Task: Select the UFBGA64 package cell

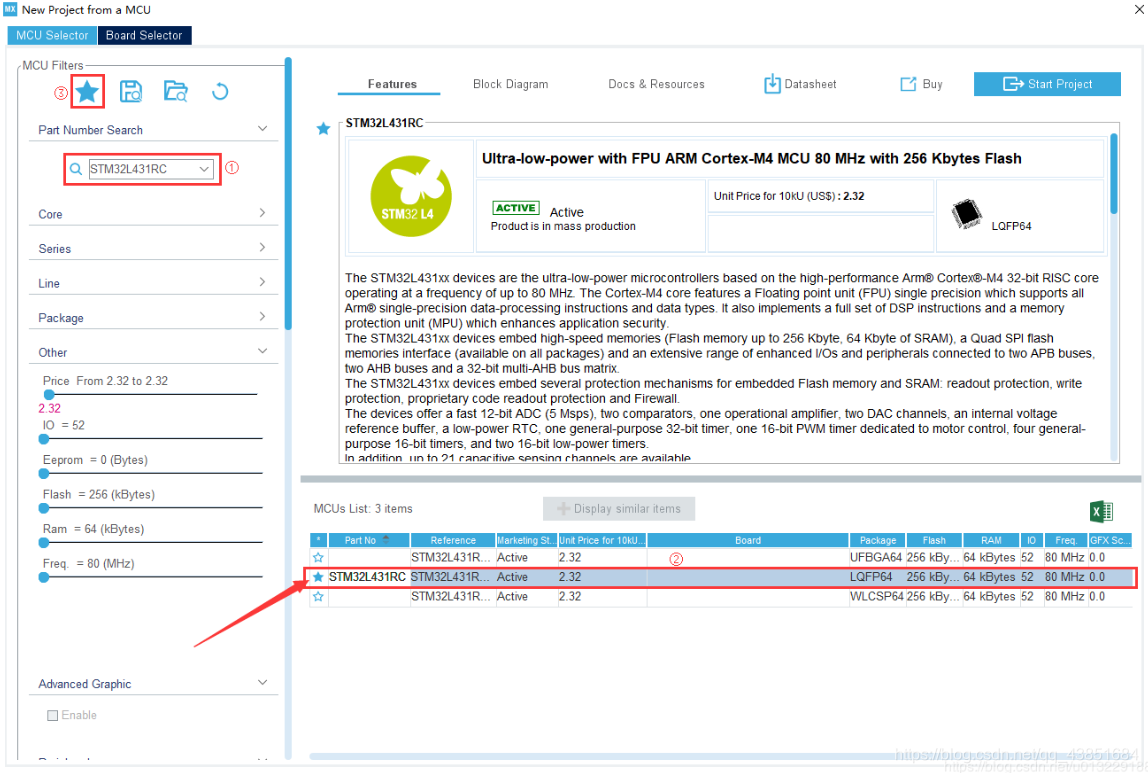Action: pyautogui.click(x=876, y=558)
